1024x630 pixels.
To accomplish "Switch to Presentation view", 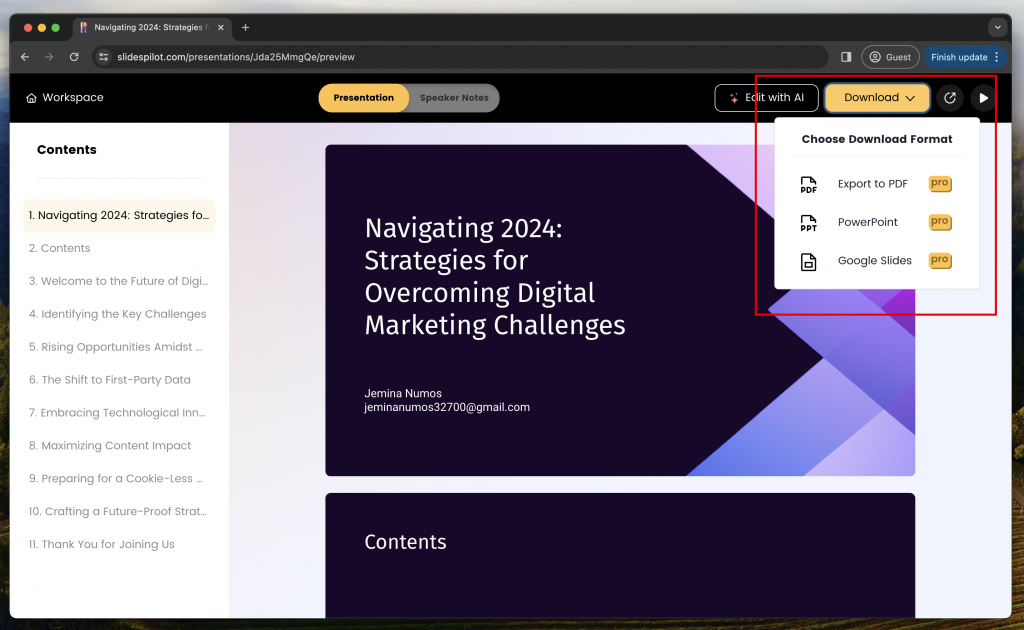I will (364, 98).
